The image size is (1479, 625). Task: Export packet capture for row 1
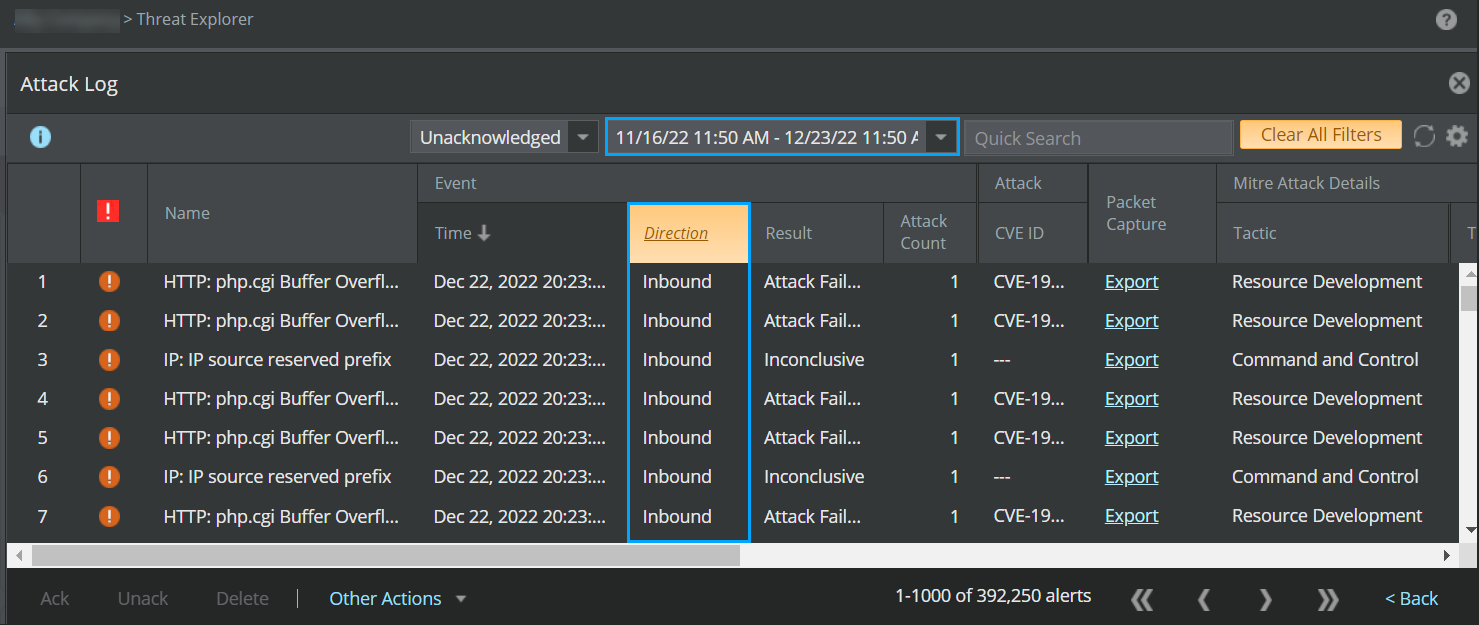point(1131,282)
